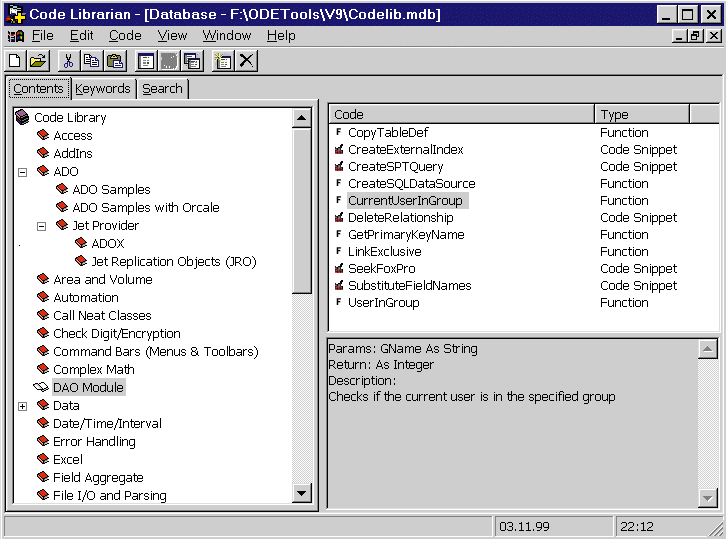Select the GetPrimaryKeyName function entry
This screenshot has height=539, width=726.
pos(406,235)
